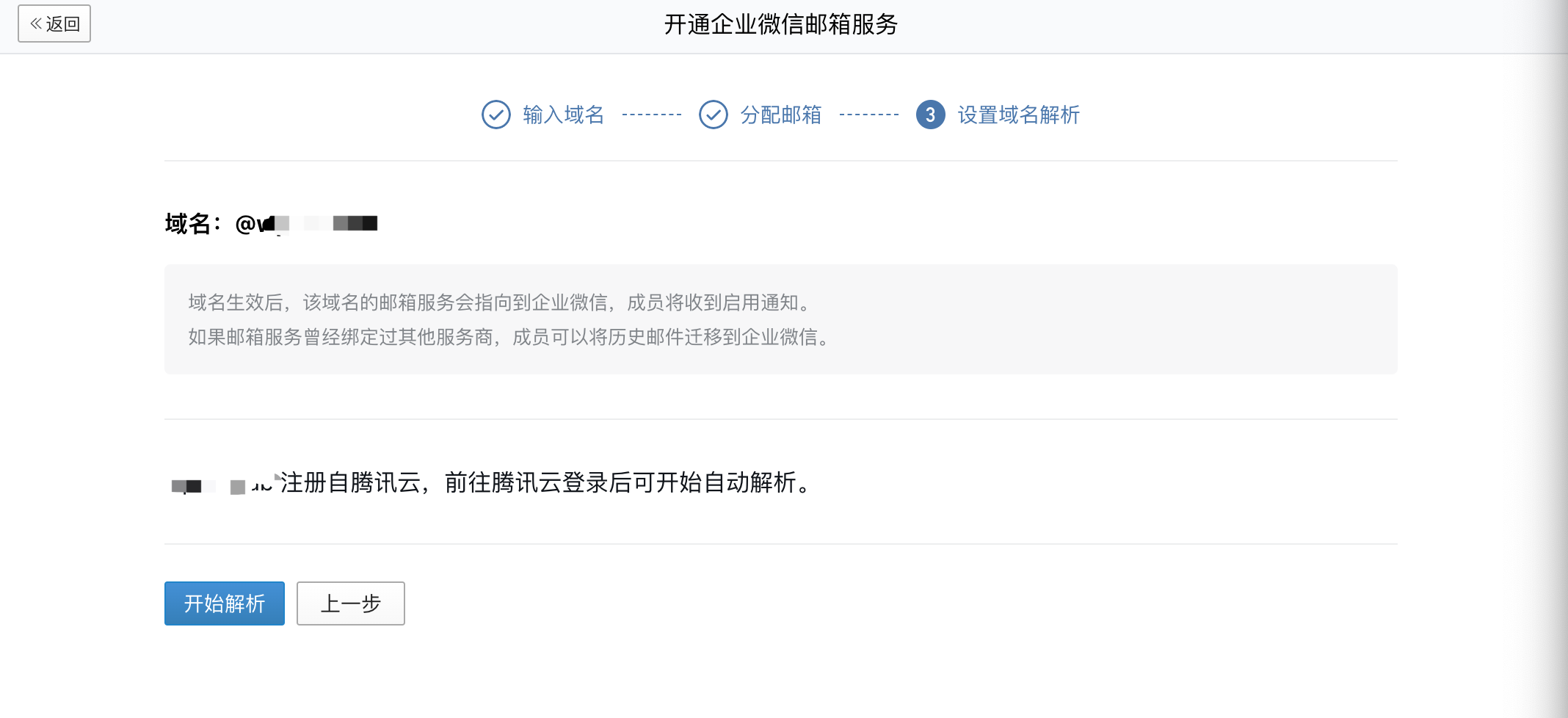Image resolution: width=1568 pixels, height=718 pixels.
Task: Select the 输入域名 step label
Action: 564,115
